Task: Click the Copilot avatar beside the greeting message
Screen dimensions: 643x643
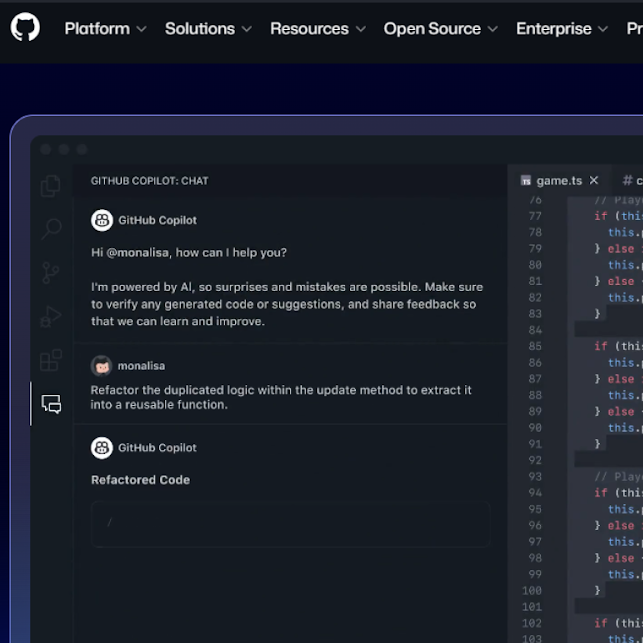Action: (101, 220)
